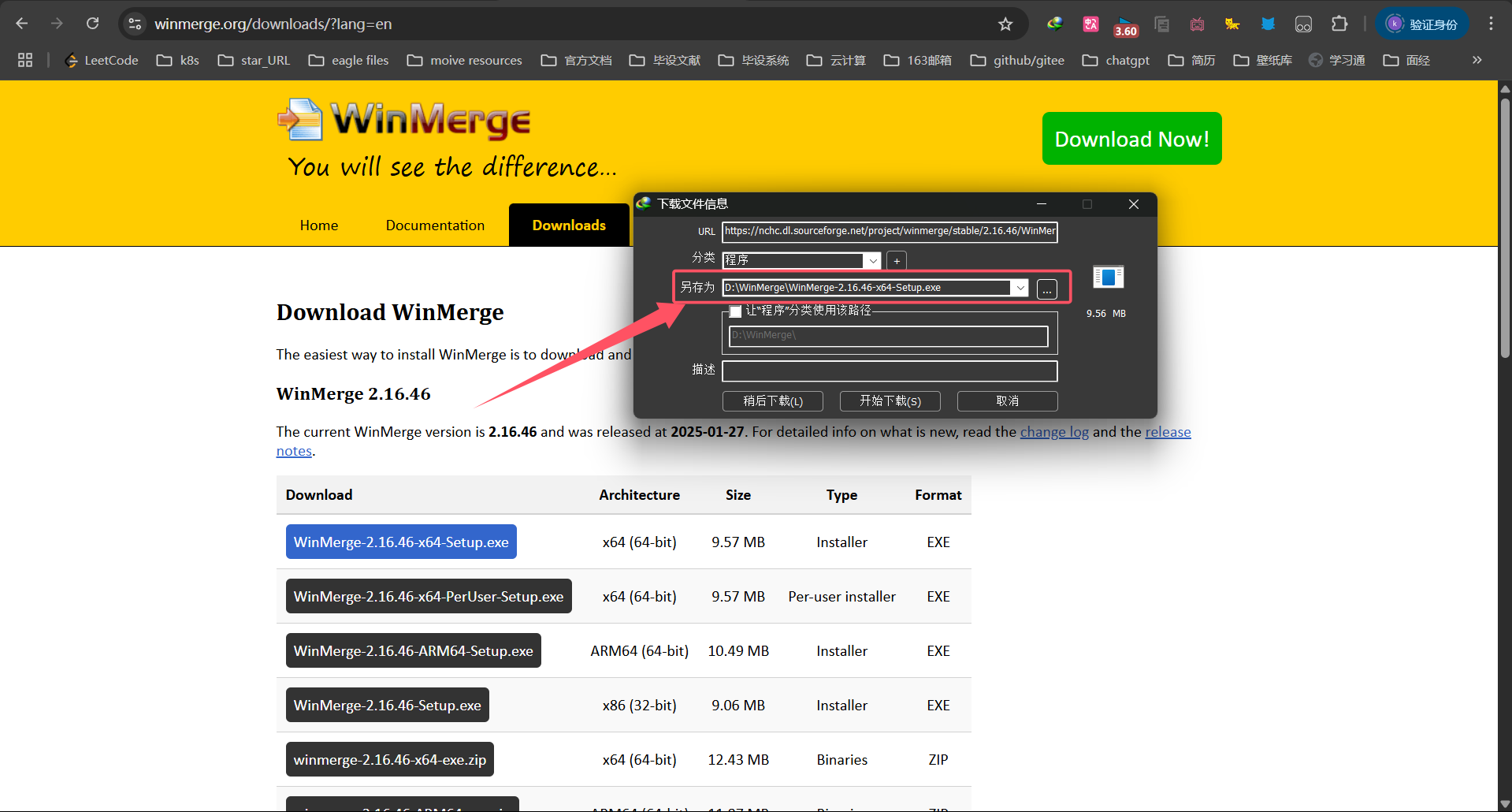Open the 163邮箱 bookmark folder

[917, 60]
